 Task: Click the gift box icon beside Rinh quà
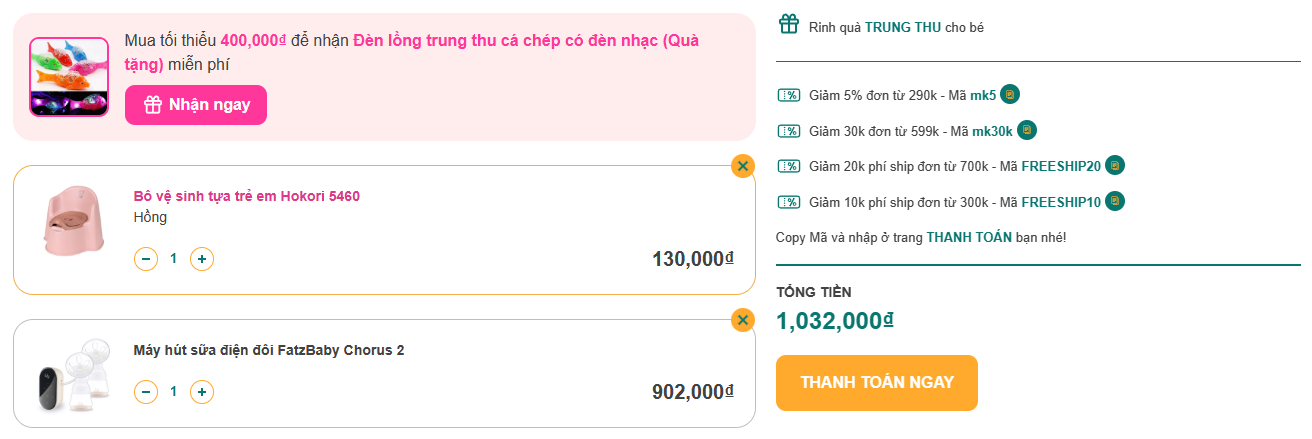(789, 24)
